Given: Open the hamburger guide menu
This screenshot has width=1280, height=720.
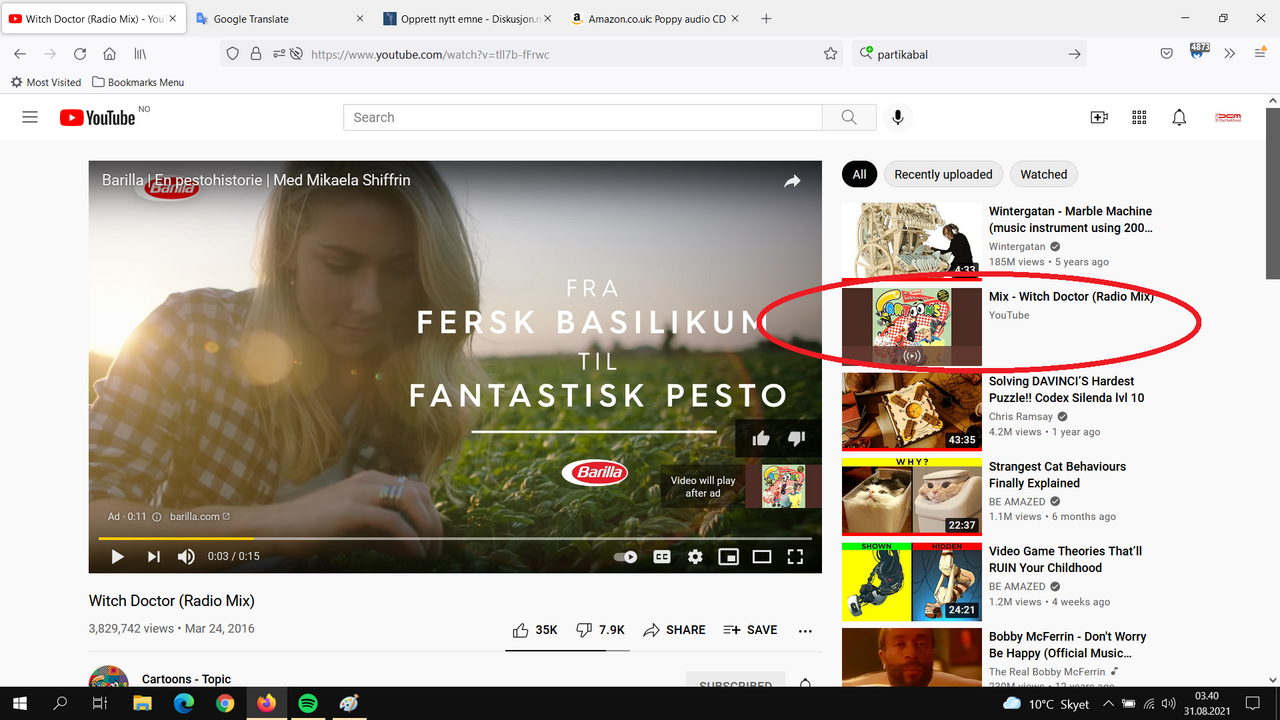Looking at the screenshot, I should click(30, 117).
